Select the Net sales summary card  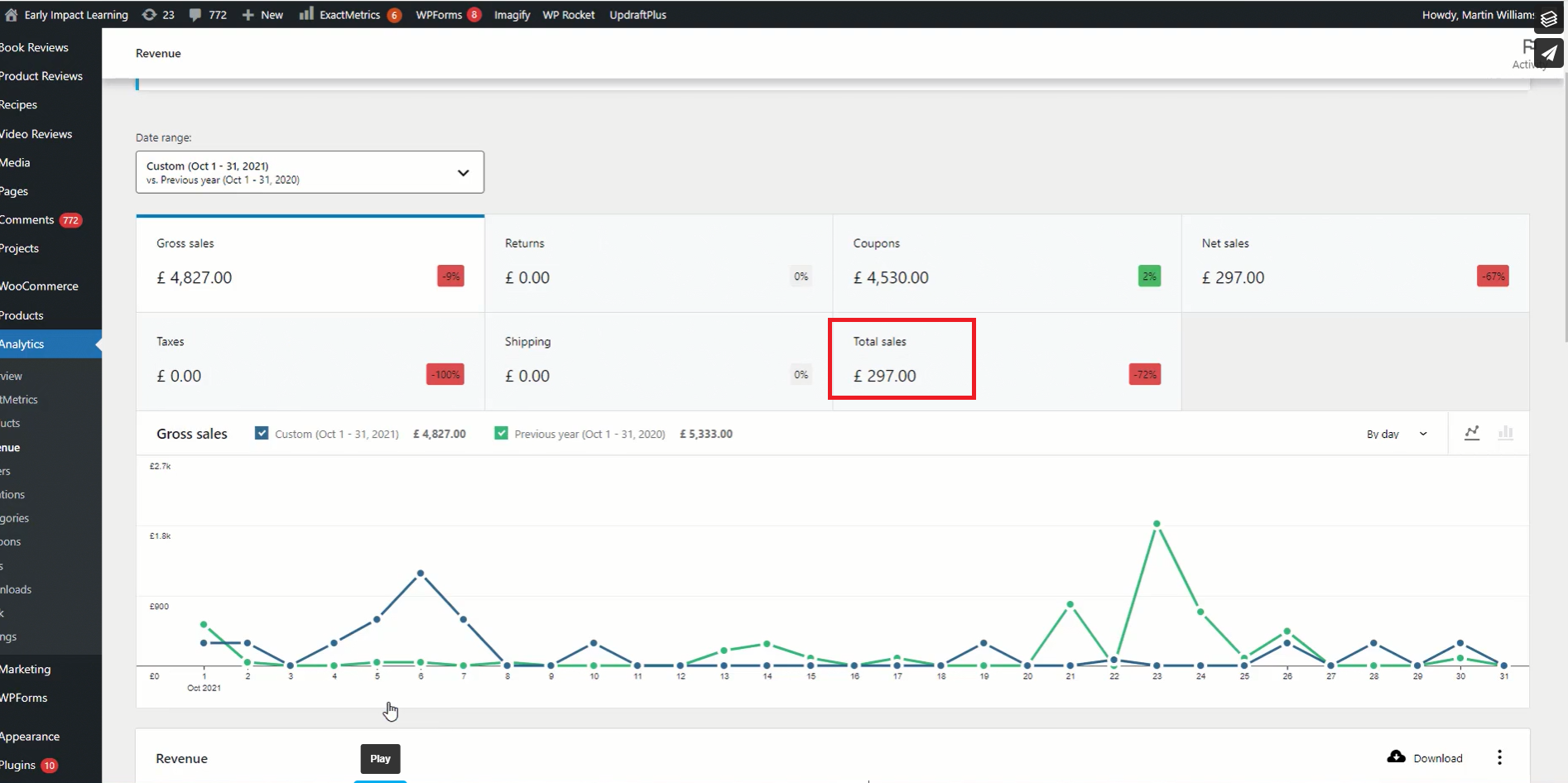click(x=1355, y=264)
